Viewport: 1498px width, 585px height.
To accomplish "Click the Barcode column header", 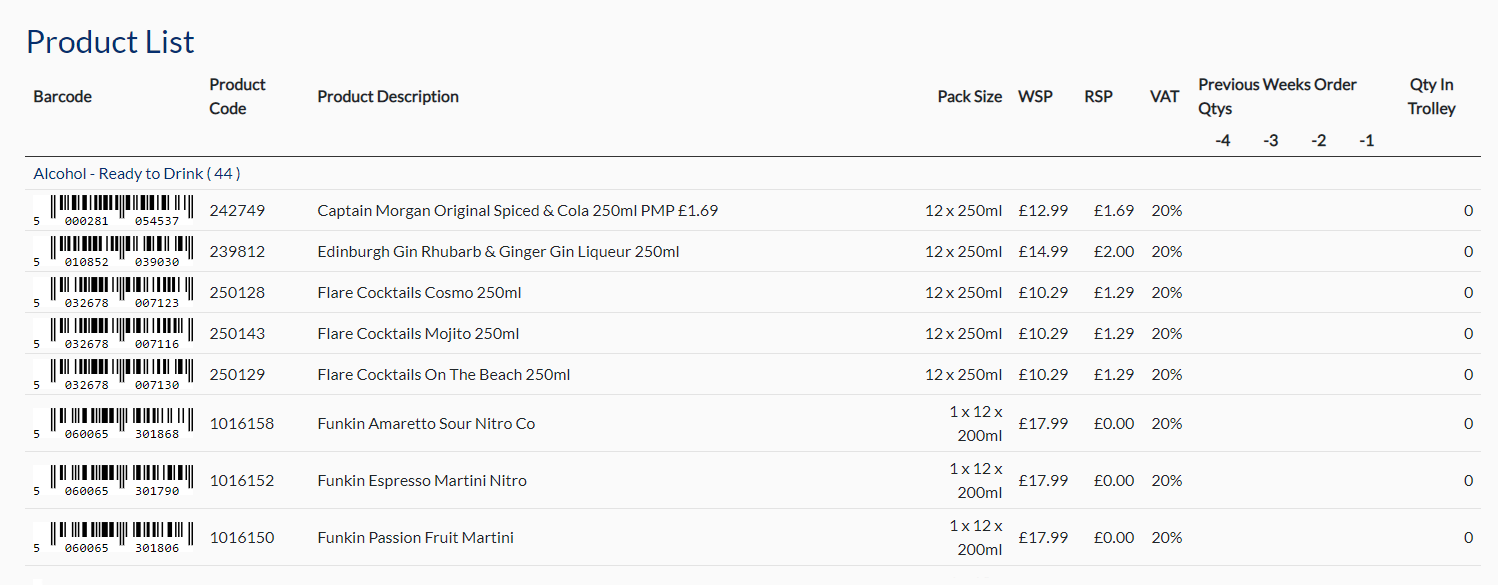I will point(62,97).
